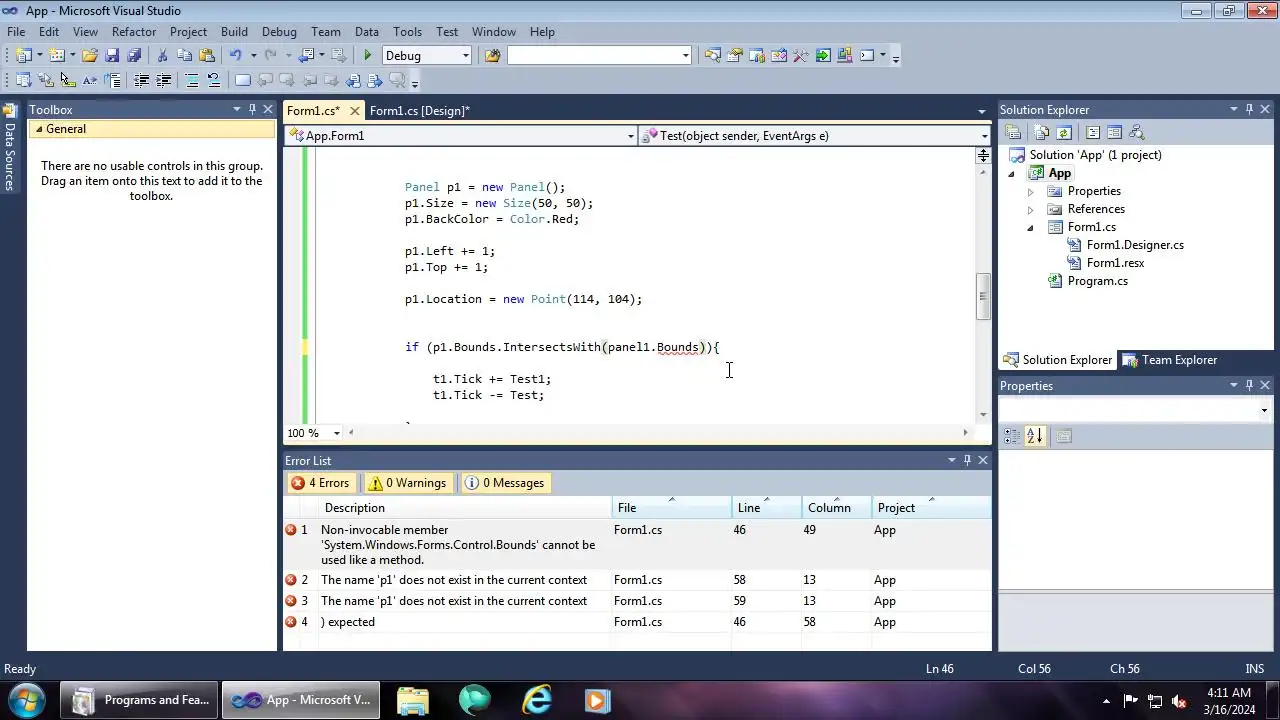The height and width of the screenshot is (720, 1280).
Task: Click the View Code icon in Solution Explorer
Action: [1092, 133]
